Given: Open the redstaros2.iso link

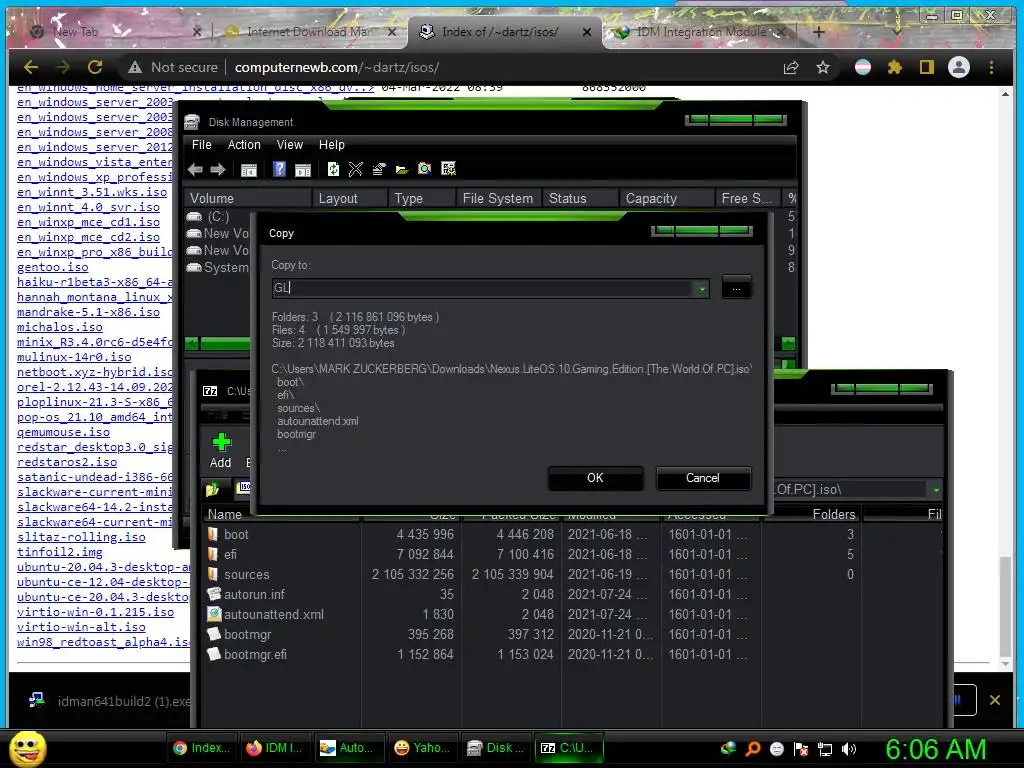Looking at the screenshot, I should [x=67, y=462].
